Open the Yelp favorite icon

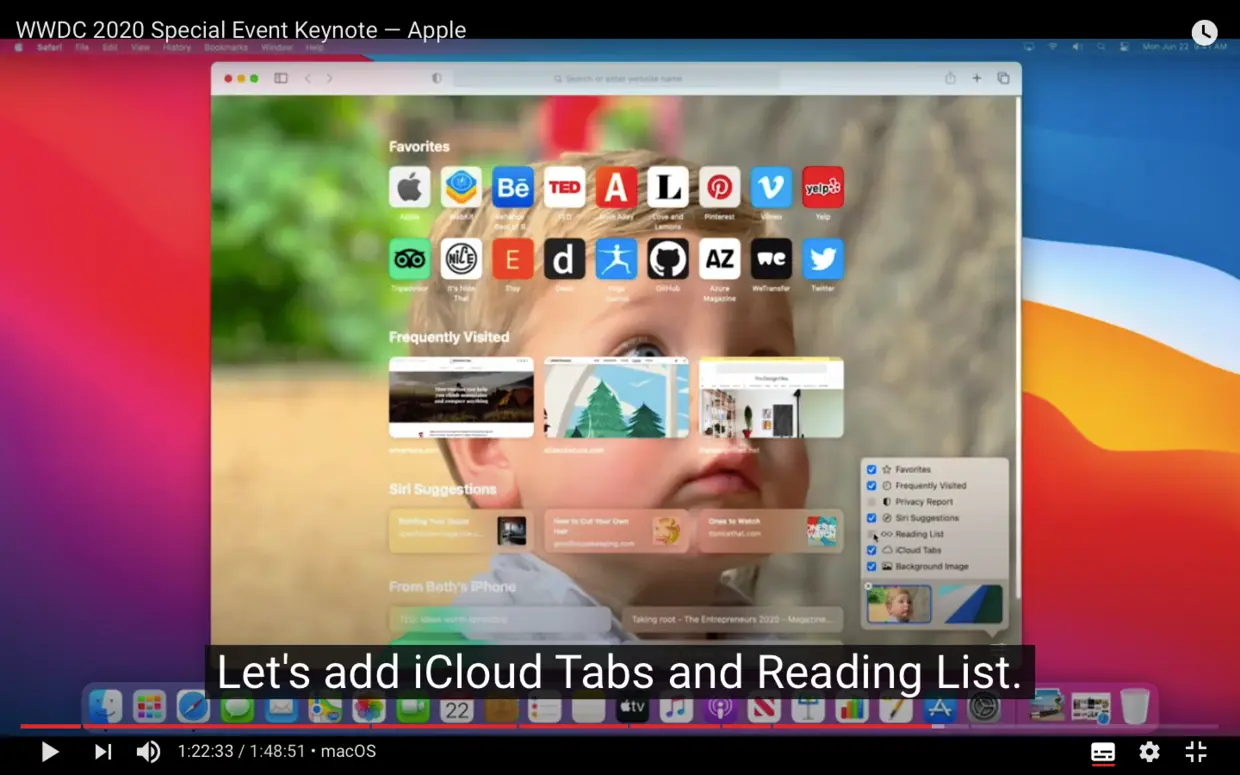coord(823,187)
